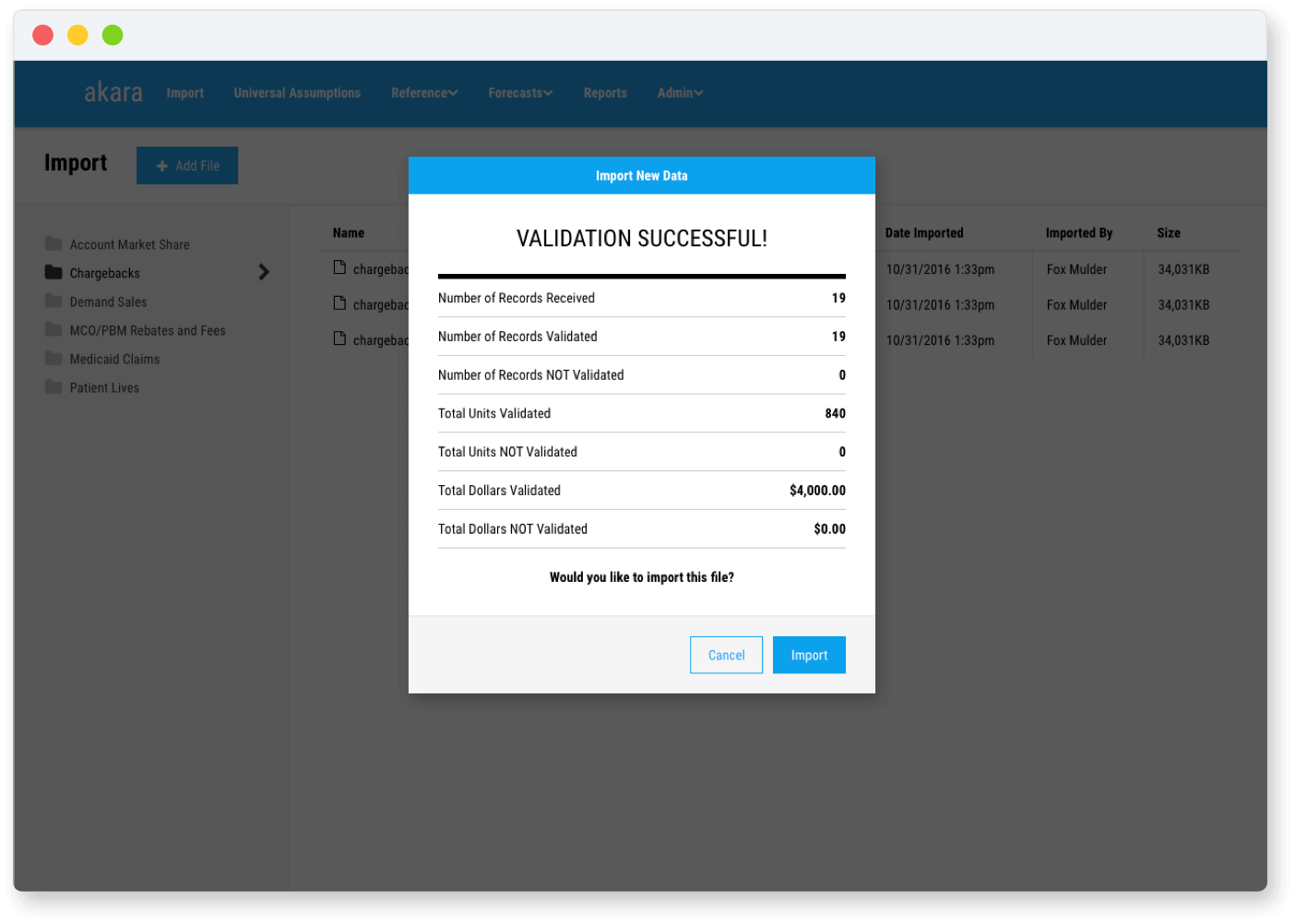Viewport: 1295px width, 924px height.
Task: Open the Reports nav item
Action: coord(605,93)
